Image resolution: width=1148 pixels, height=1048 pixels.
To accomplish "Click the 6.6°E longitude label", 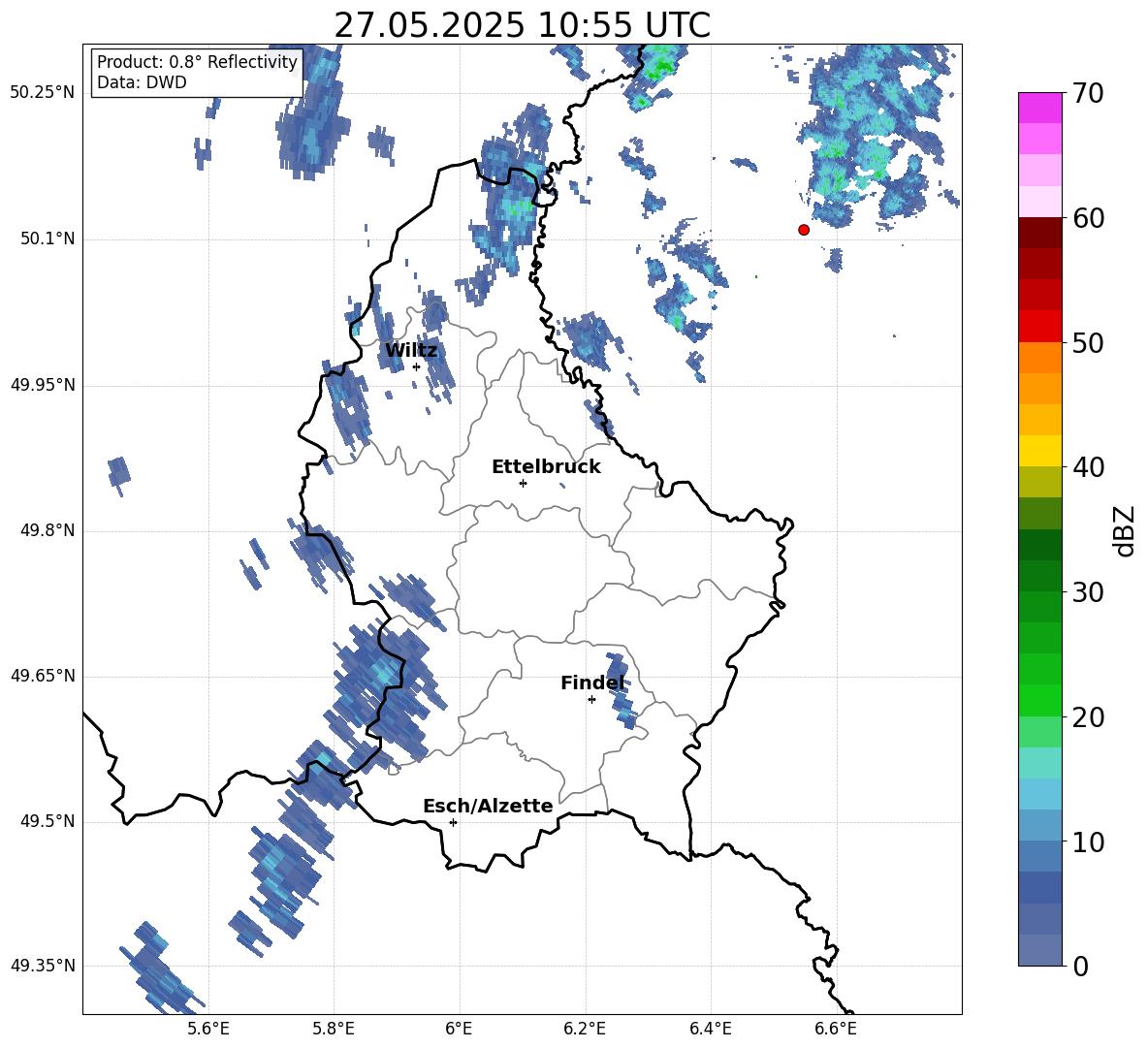I will (836, 1029).
